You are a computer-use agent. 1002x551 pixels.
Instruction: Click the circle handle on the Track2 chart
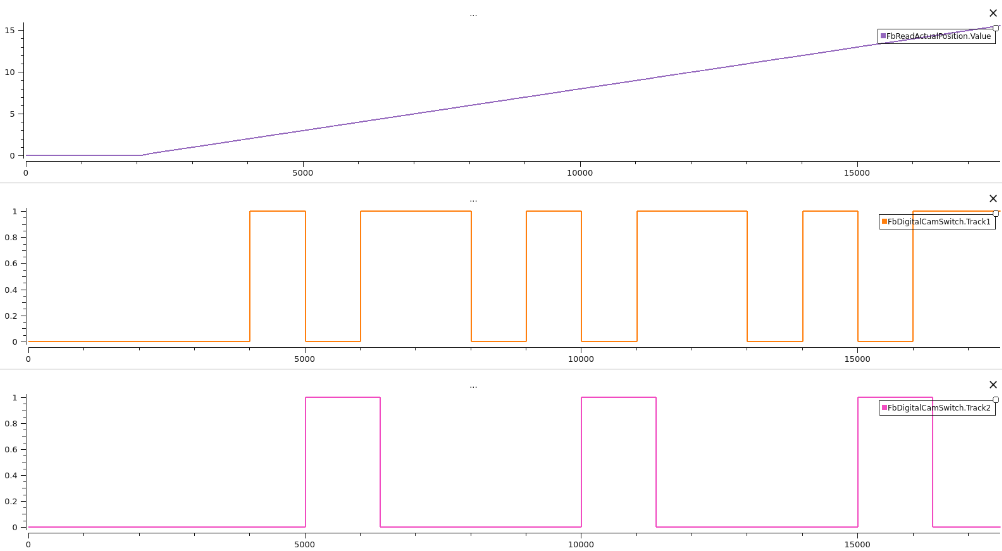996,399
